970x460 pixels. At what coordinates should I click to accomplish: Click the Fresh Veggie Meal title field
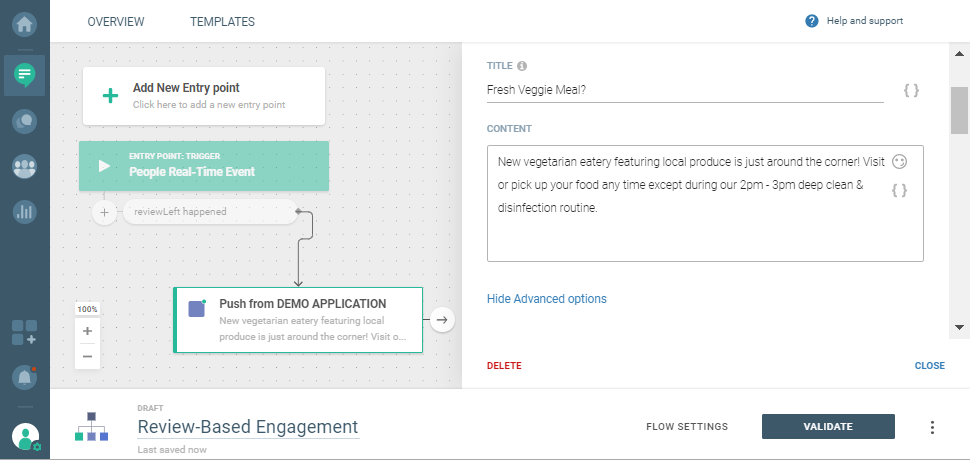click(684, 90)
